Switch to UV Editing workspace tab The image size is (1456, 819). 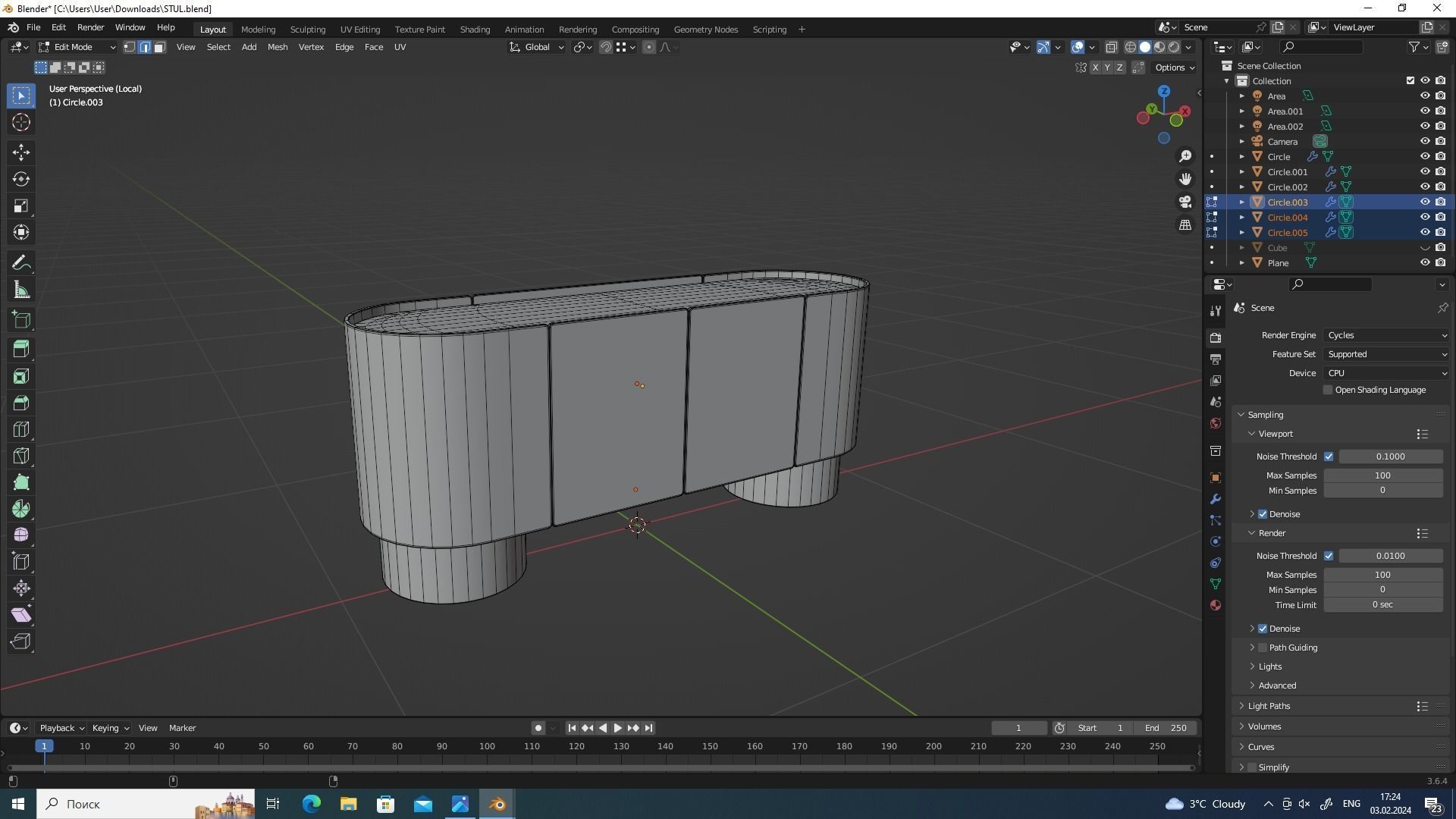tap(359, 29)
